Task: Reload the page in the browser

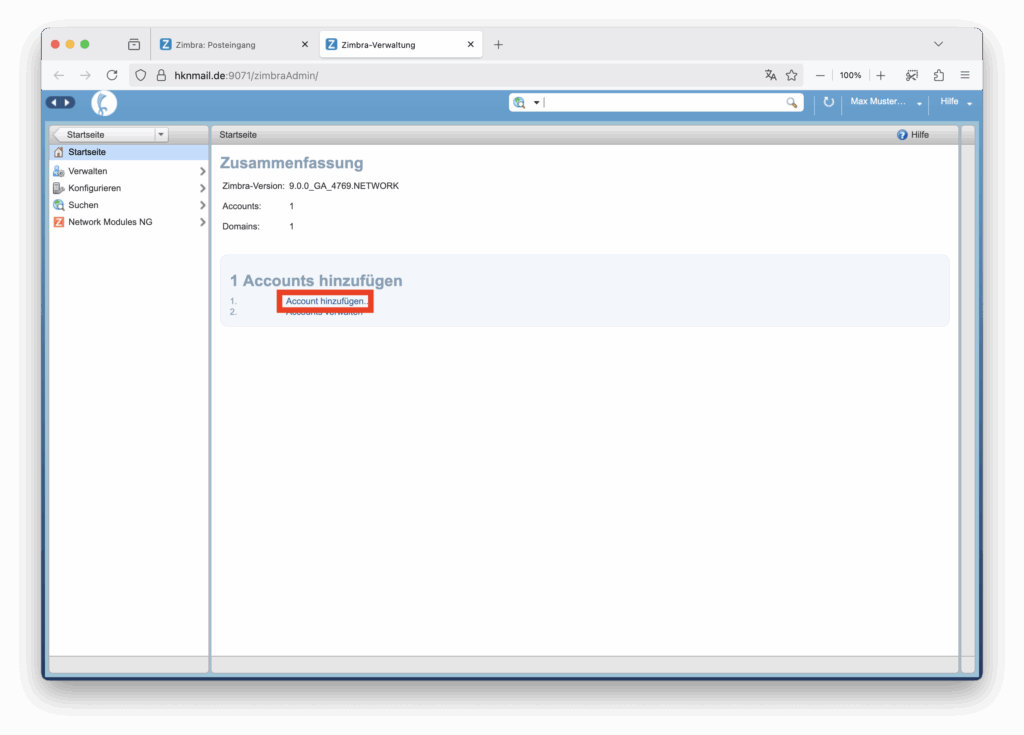Action: 112,75
